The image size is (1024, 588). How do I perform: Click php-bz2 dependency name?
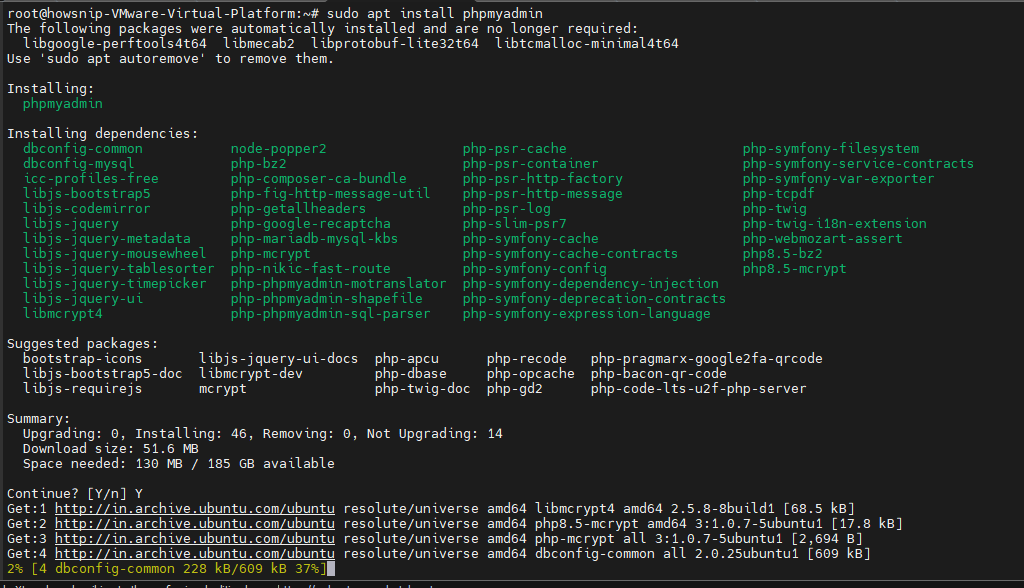point(259,164)
